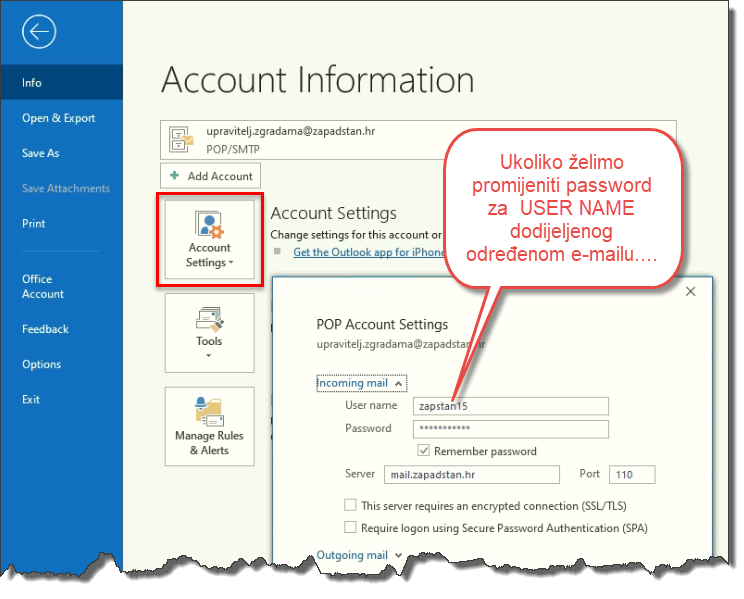Close the POP Account Settings dialog
The height and width of the screenshot is (599, 744).
(690, 291)
